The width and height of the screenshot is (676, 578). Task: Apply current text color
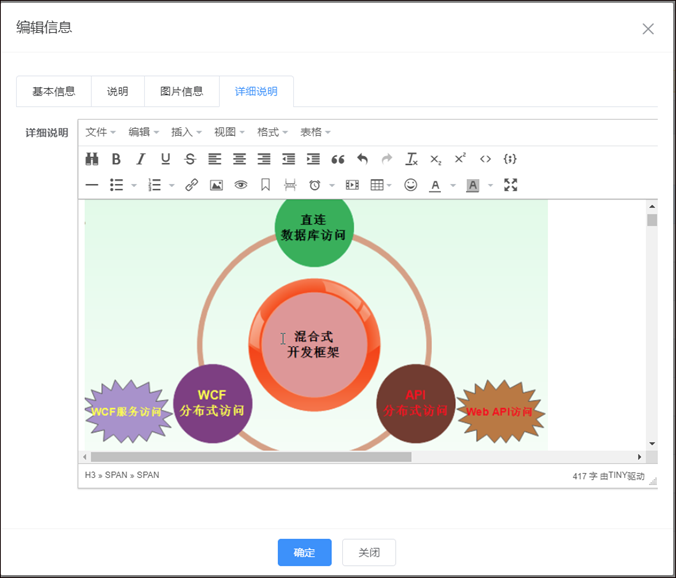click(x=435, y=185)
